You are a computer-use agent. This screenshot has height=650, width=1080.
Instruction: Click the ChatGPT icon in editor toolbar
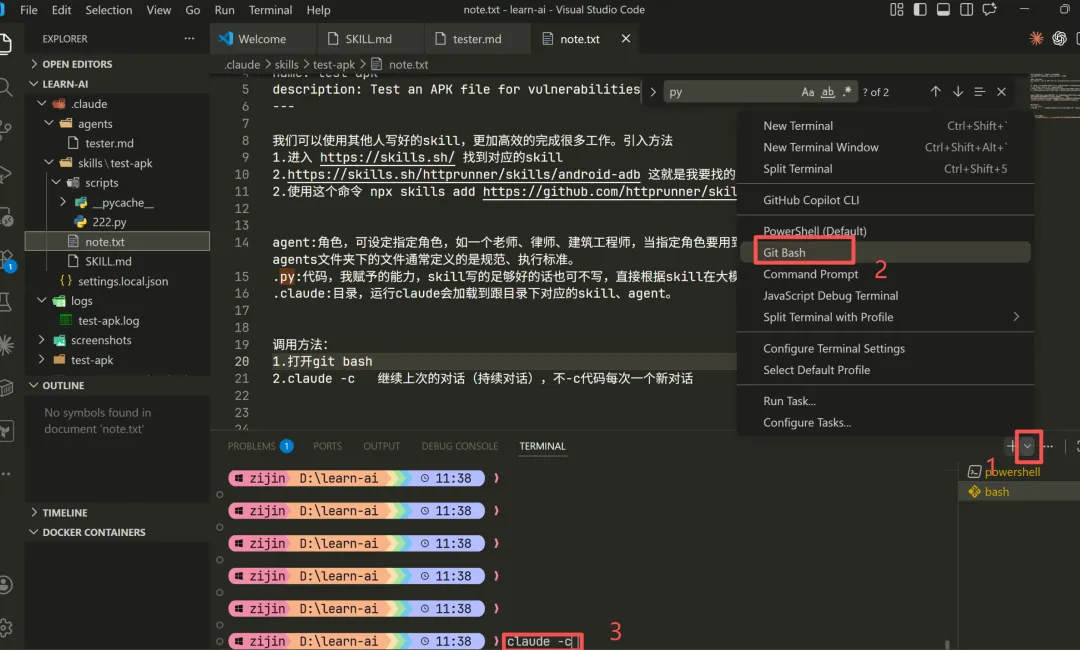click(1059, 39)
